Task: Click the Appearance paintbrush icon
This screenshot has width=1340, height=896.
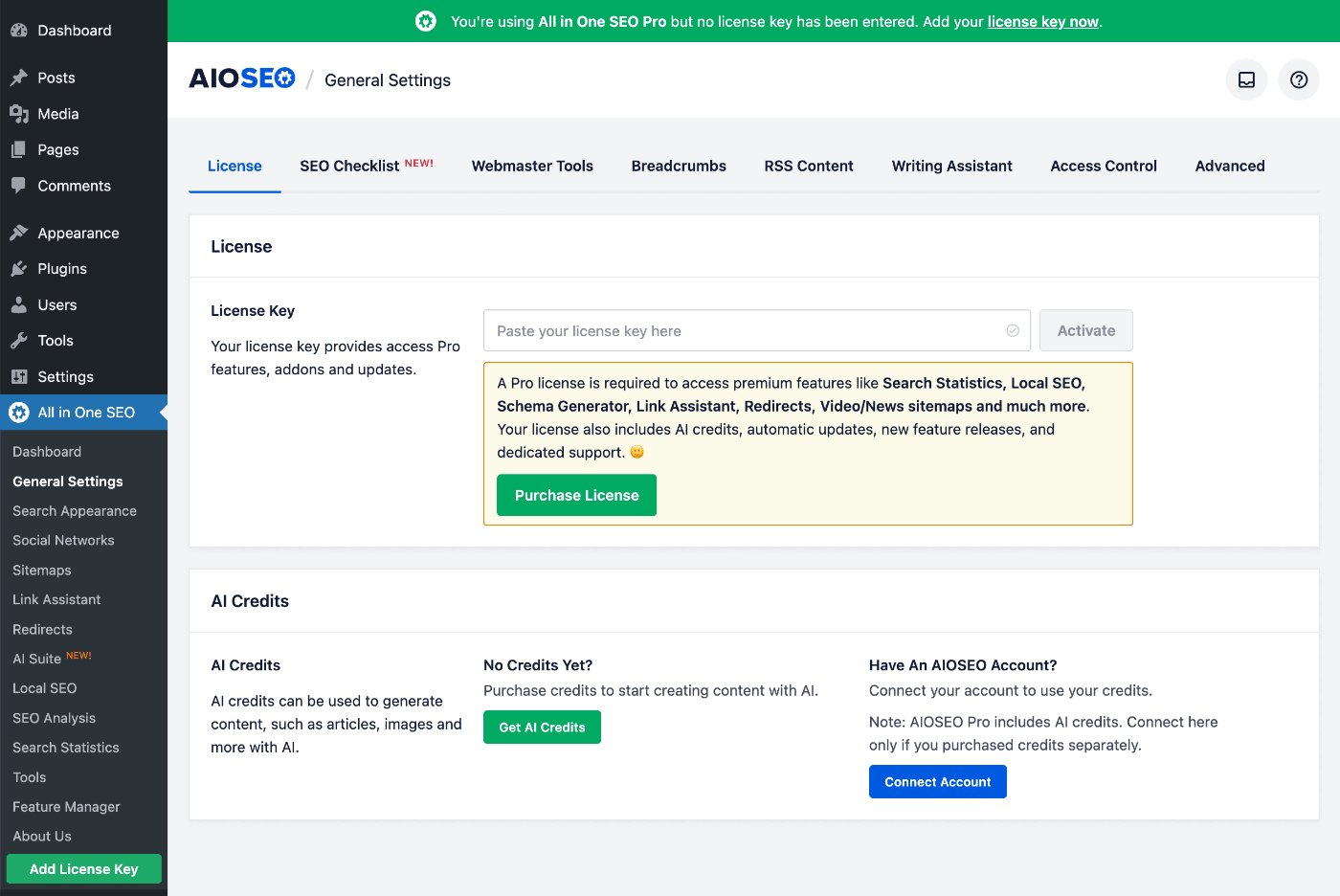Action: [18, 233]
